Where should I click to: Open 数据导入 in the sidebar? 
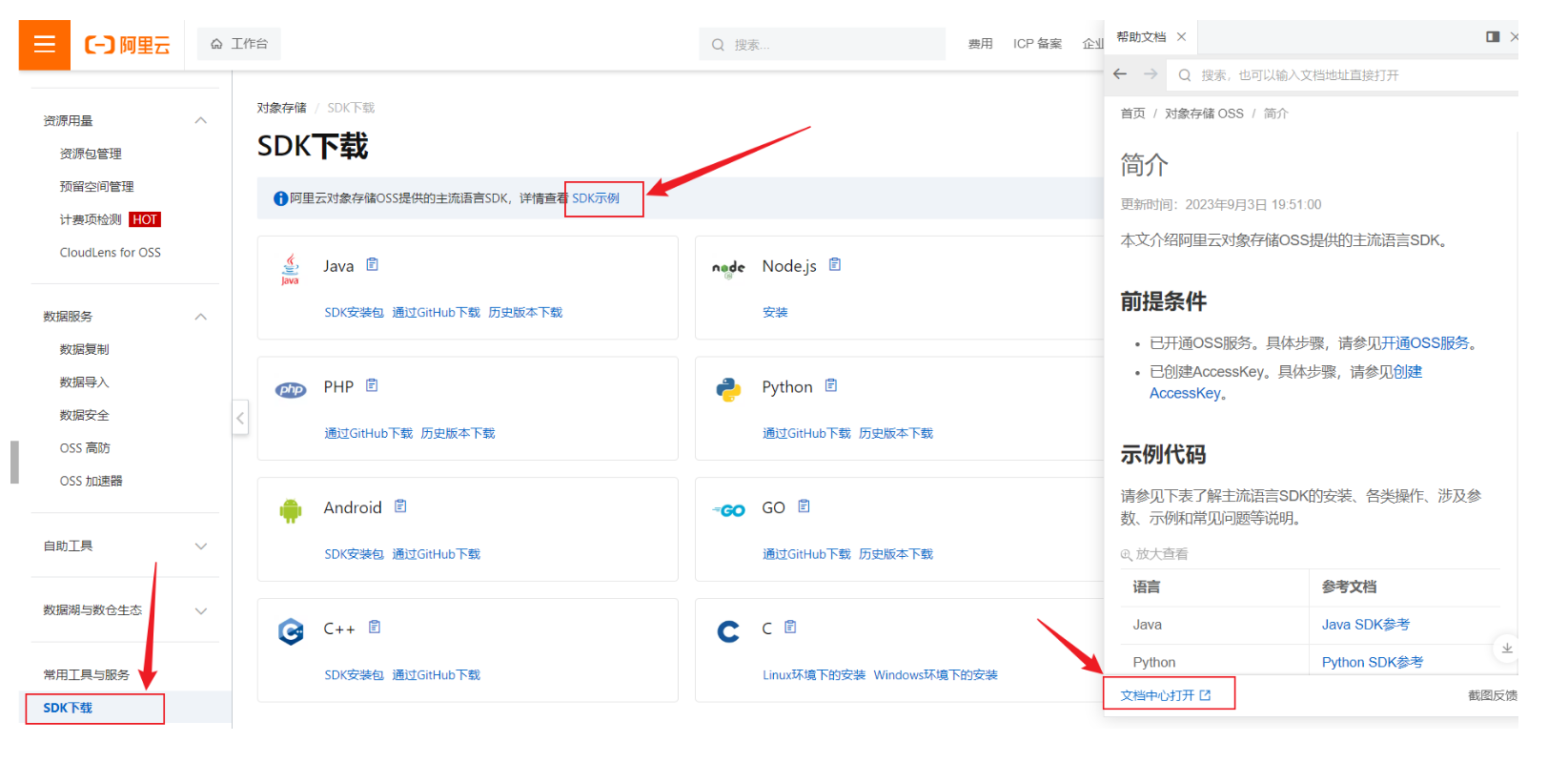coord(85,382)
